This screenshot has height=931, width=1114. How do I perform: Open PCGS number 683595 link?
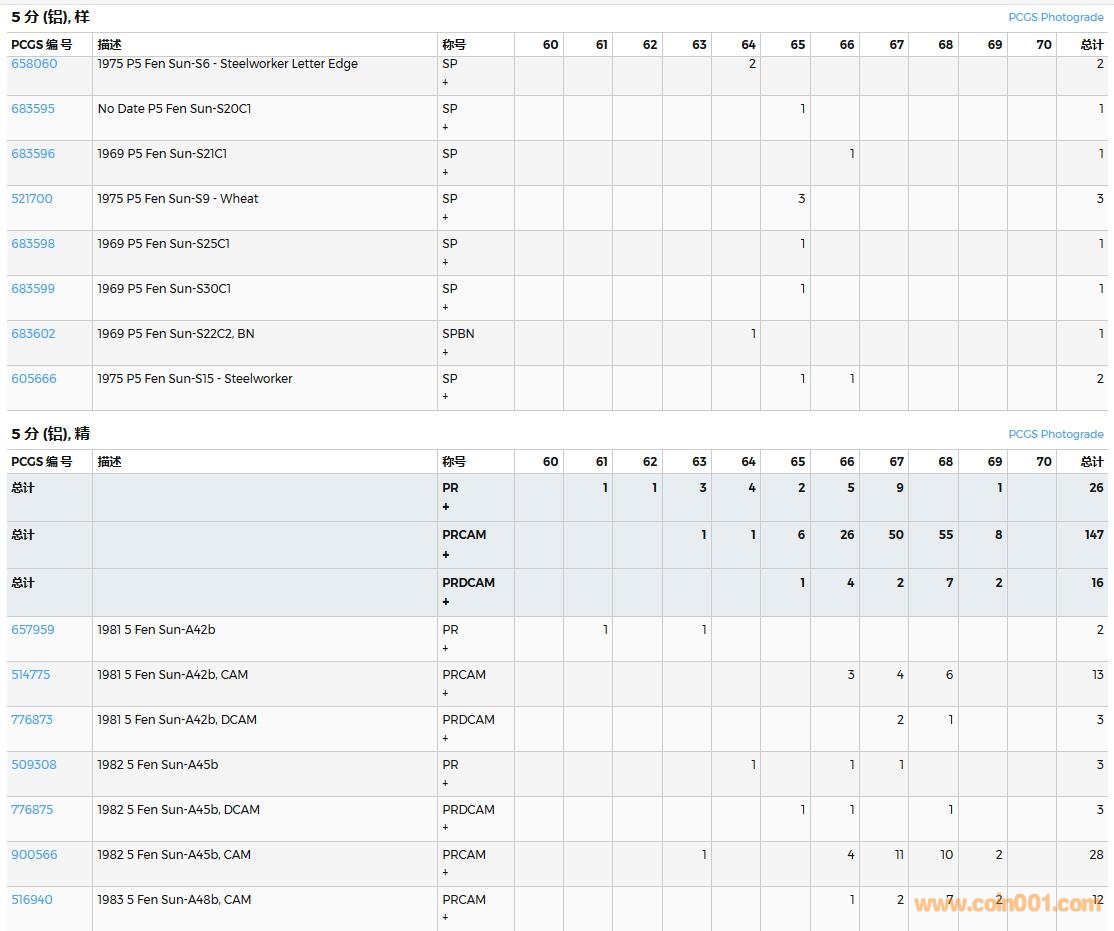pos(33,109)
